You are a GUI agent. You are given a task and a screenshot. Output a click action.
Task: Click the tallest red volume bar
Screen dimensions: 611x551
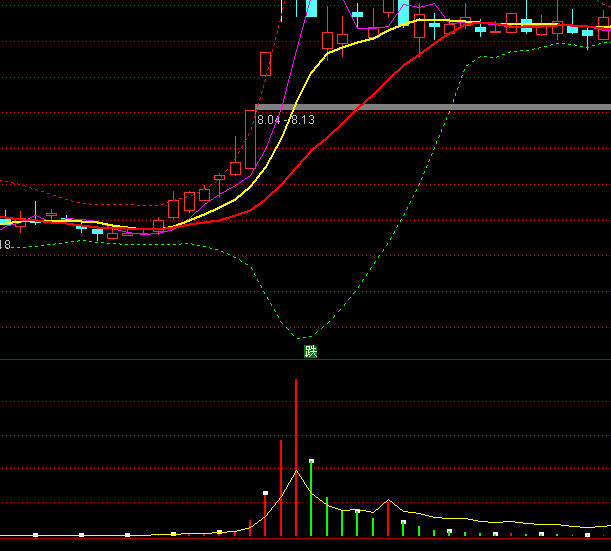(x=296, y=460)
